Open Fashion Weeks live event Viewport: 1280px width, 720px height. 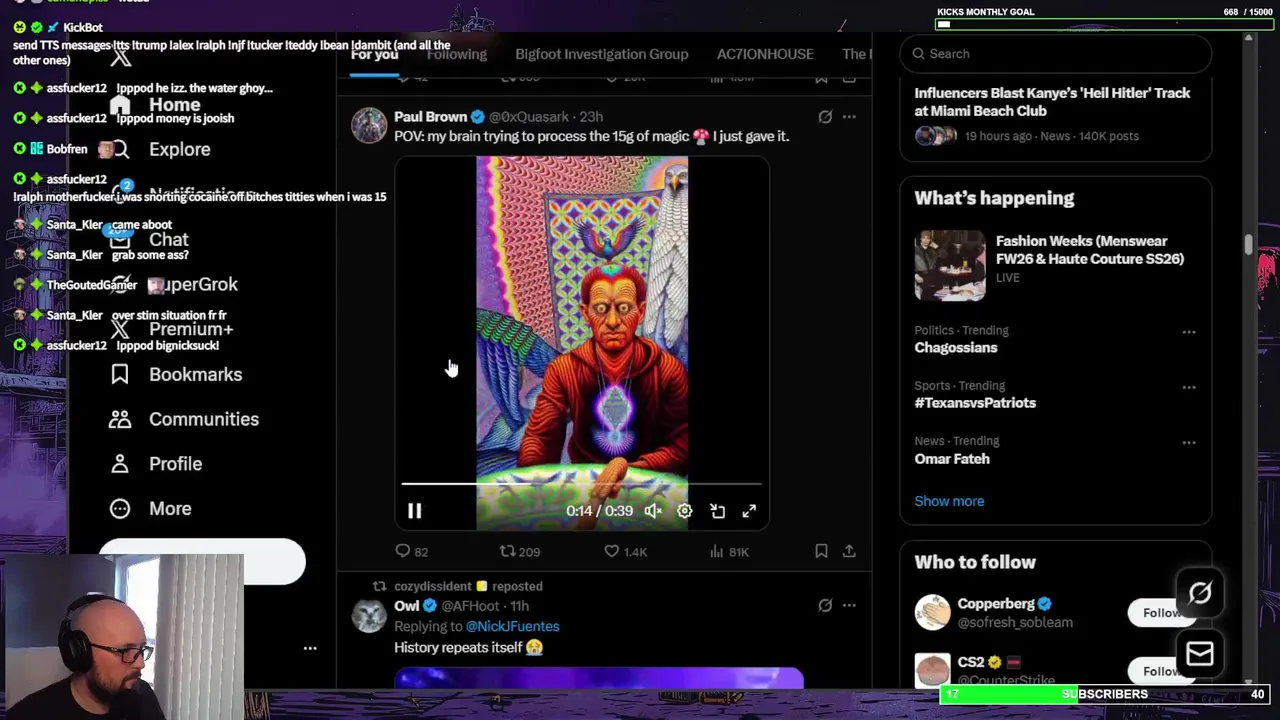[1090, 250]
